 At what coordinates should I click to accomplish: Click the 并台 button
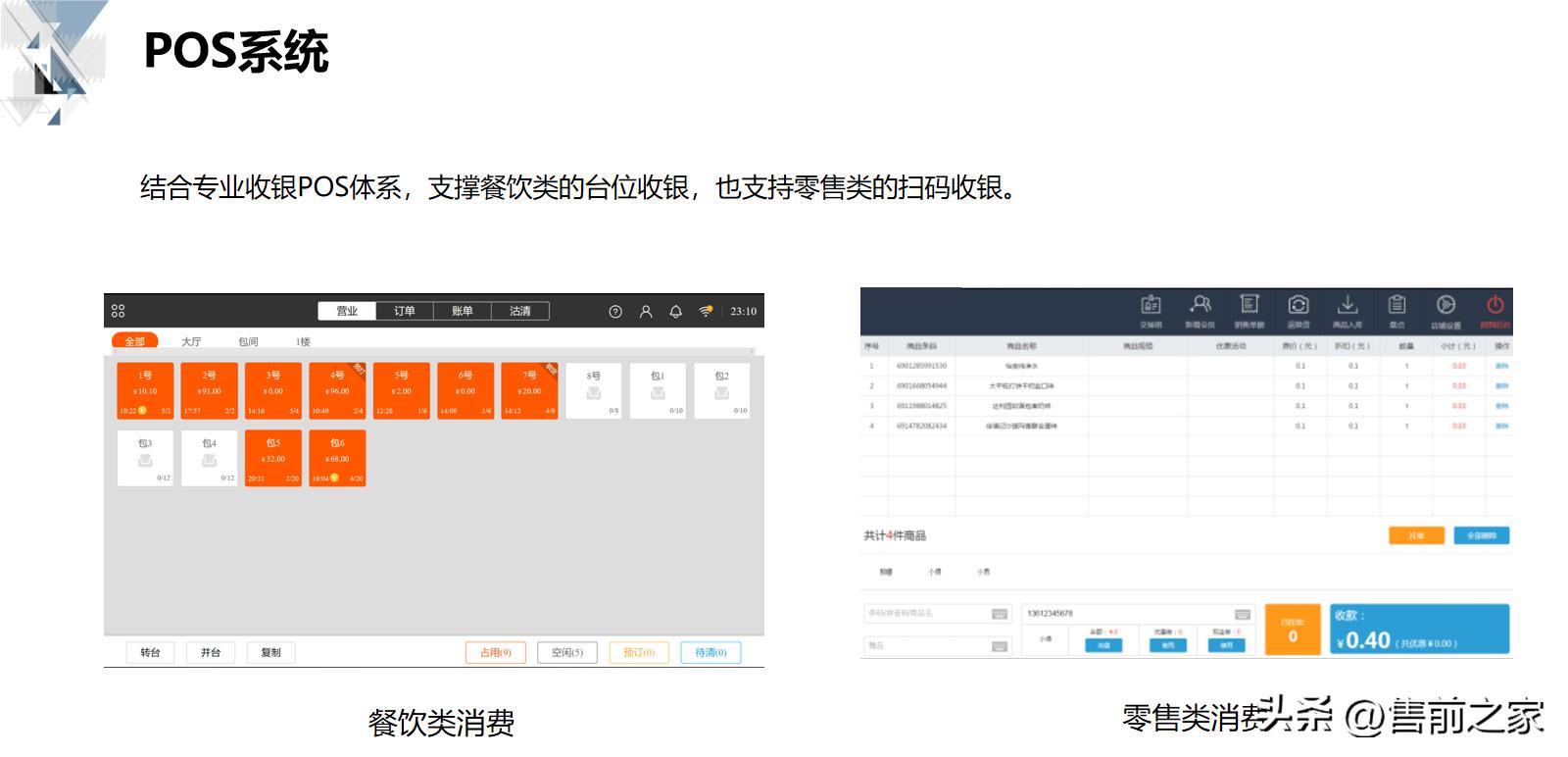211,653
